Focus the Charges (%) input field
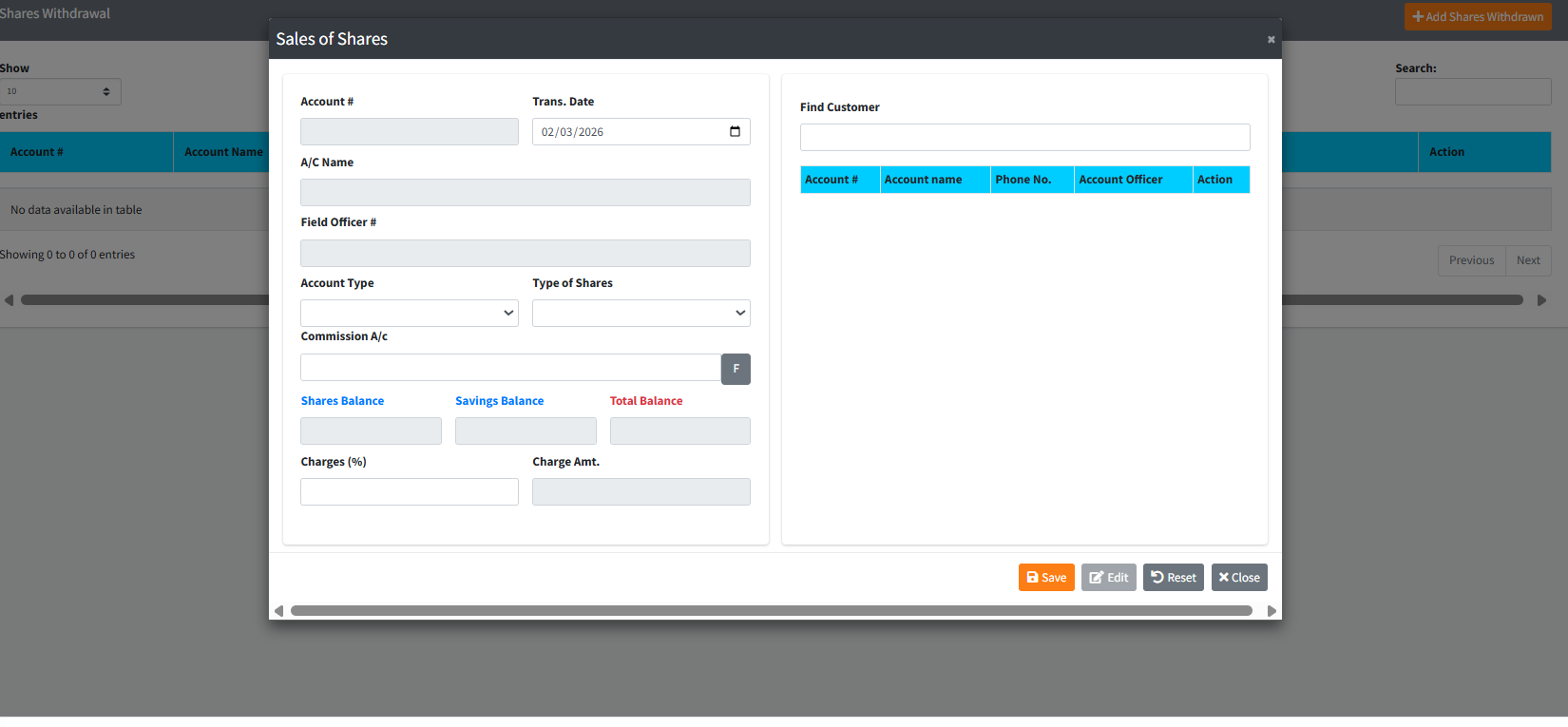This screenshot has width=1568, height=727. coord(410,491)
